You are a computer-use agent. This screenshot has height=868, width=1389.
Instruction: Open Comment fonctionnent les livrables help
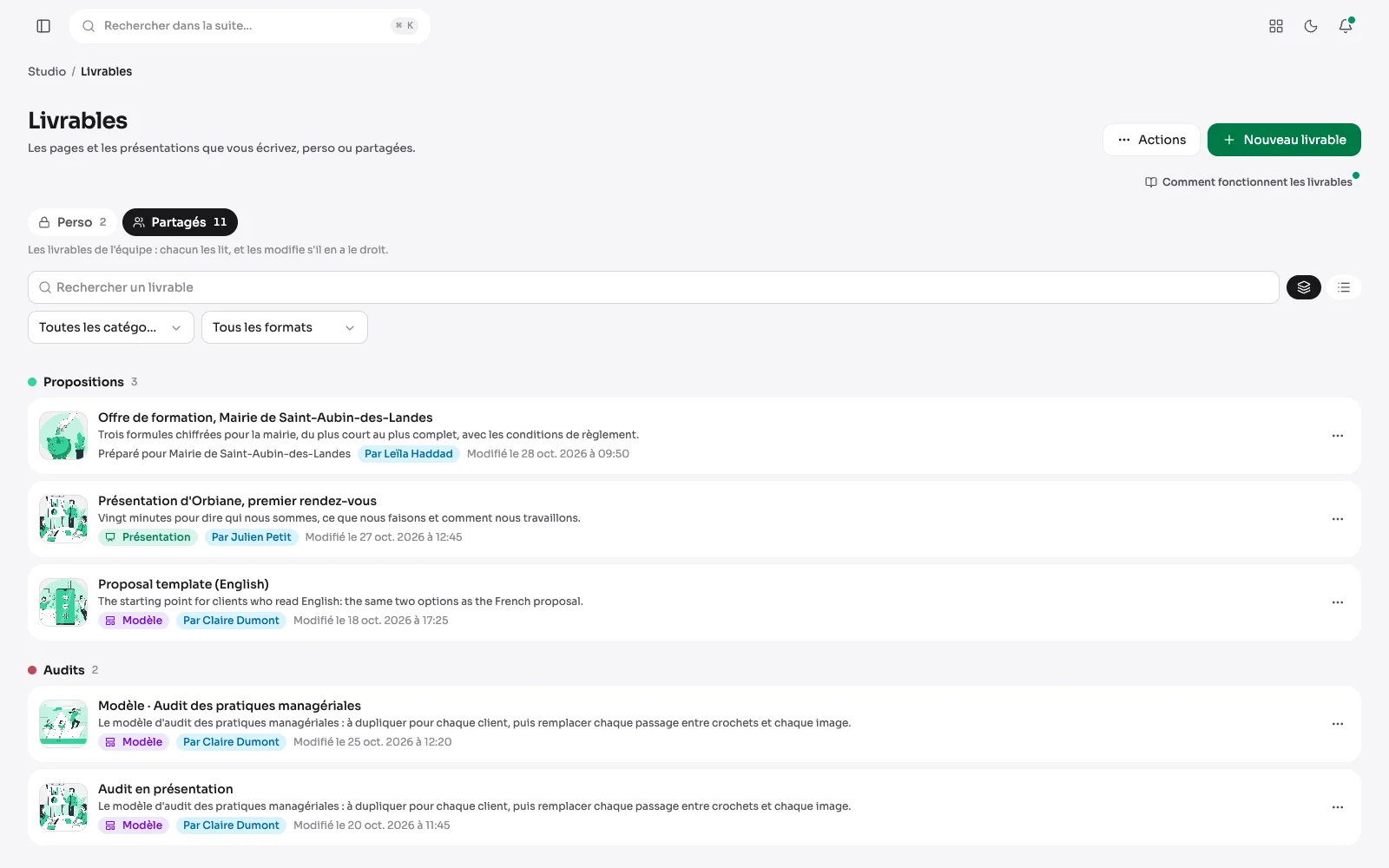pyautogui.click(x=1248, y=182)
